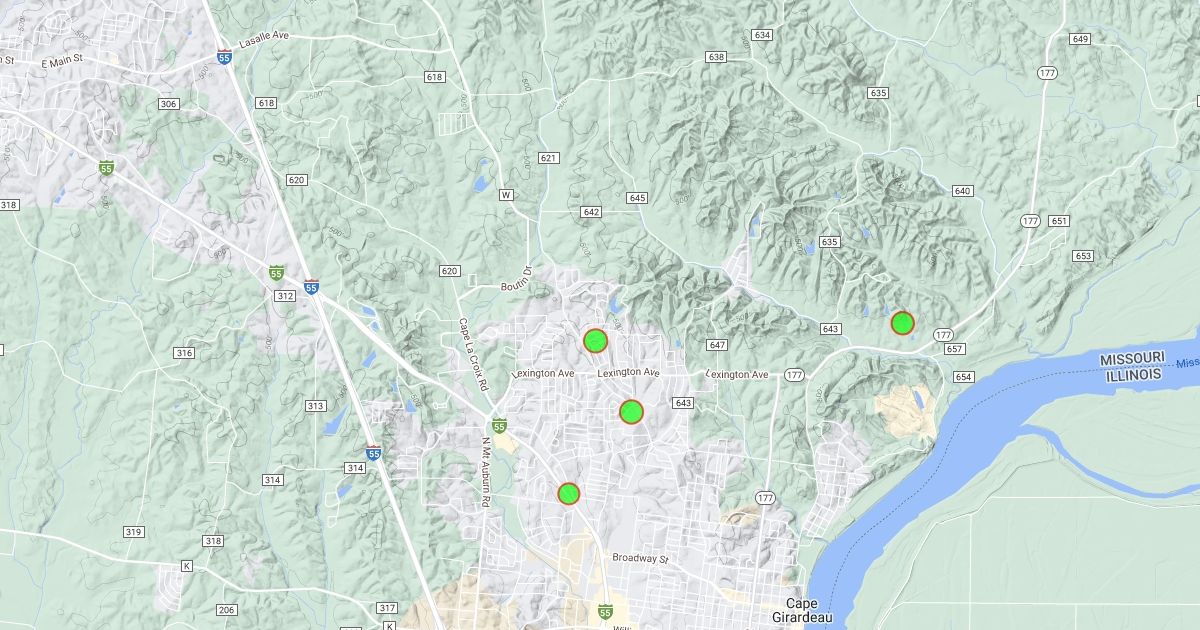The width and height of the screenshot is (1200, 630).
Task: Select the route 649 shield
Action: click(1079, 39)
